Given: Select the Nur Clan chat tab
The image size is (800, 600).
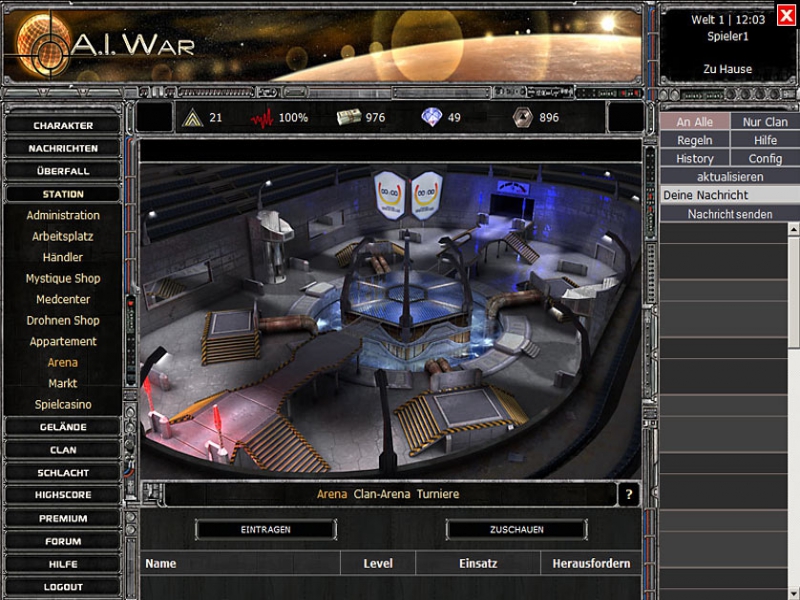Looking at the screenshot, I should (765, 122).
